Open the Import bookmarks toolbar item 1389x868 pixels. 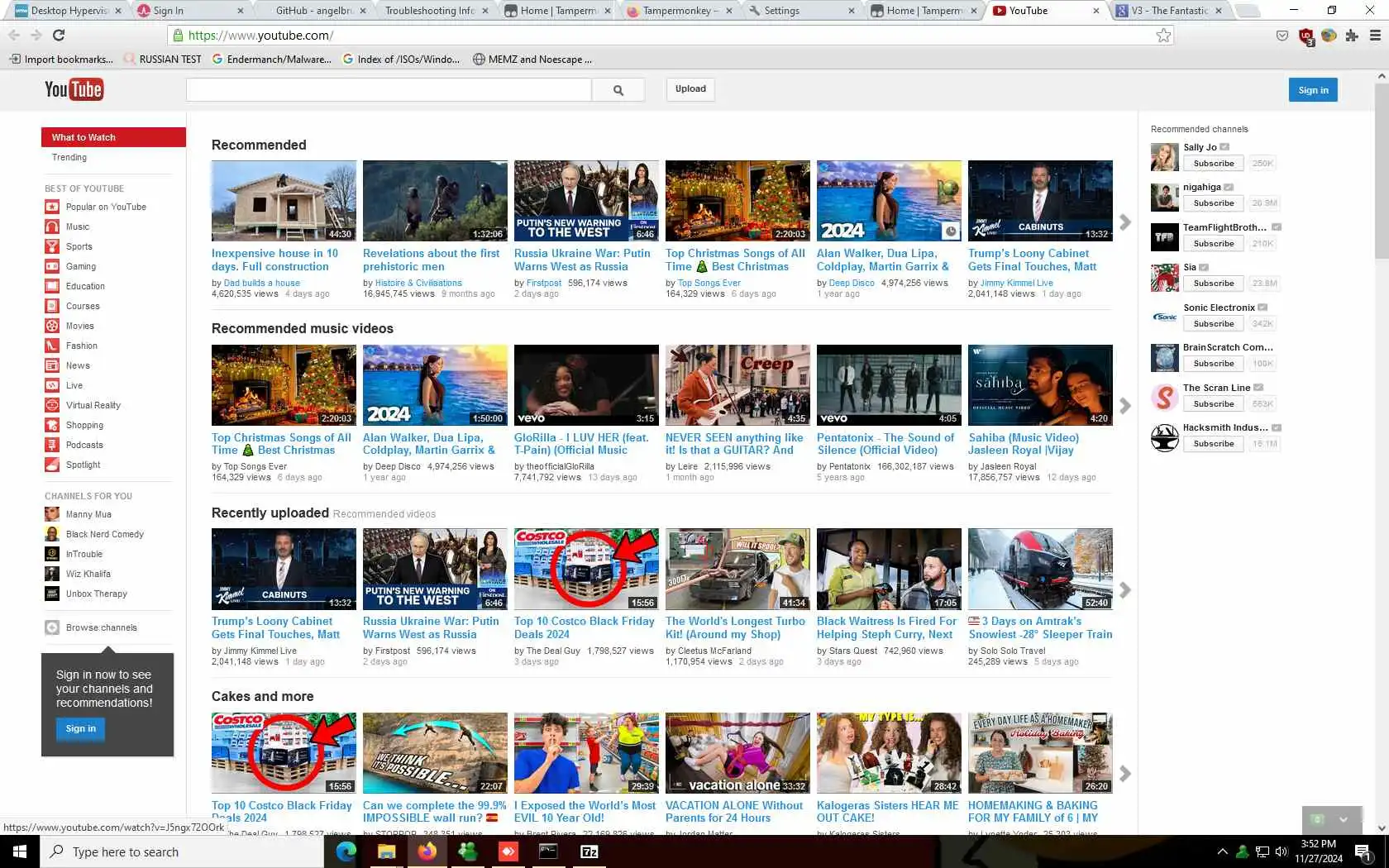(x=61, y=60)
